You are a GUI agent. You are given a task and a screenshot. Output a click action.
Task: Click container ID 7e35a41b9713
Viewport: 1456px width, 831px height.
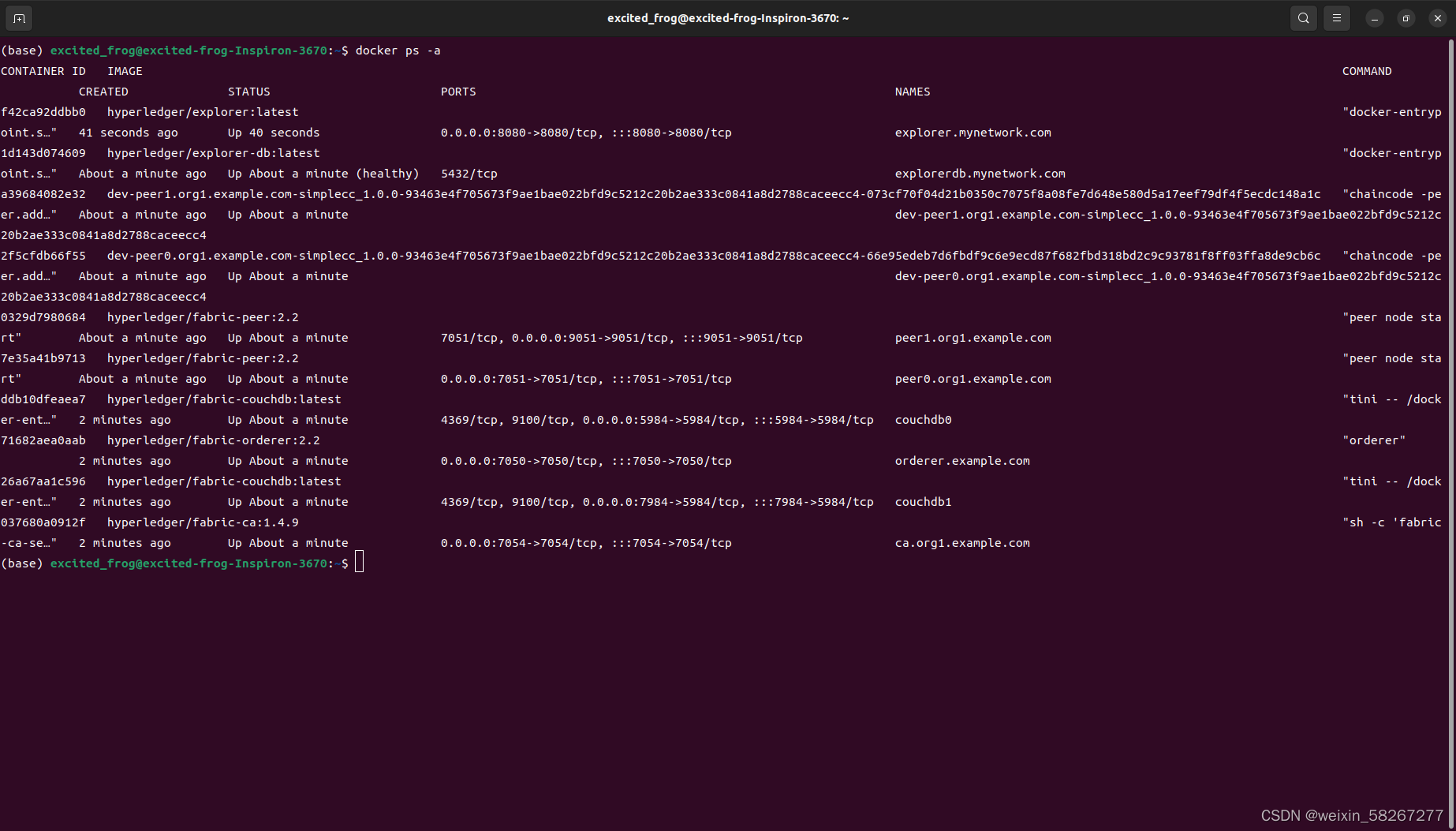[43, 358]
